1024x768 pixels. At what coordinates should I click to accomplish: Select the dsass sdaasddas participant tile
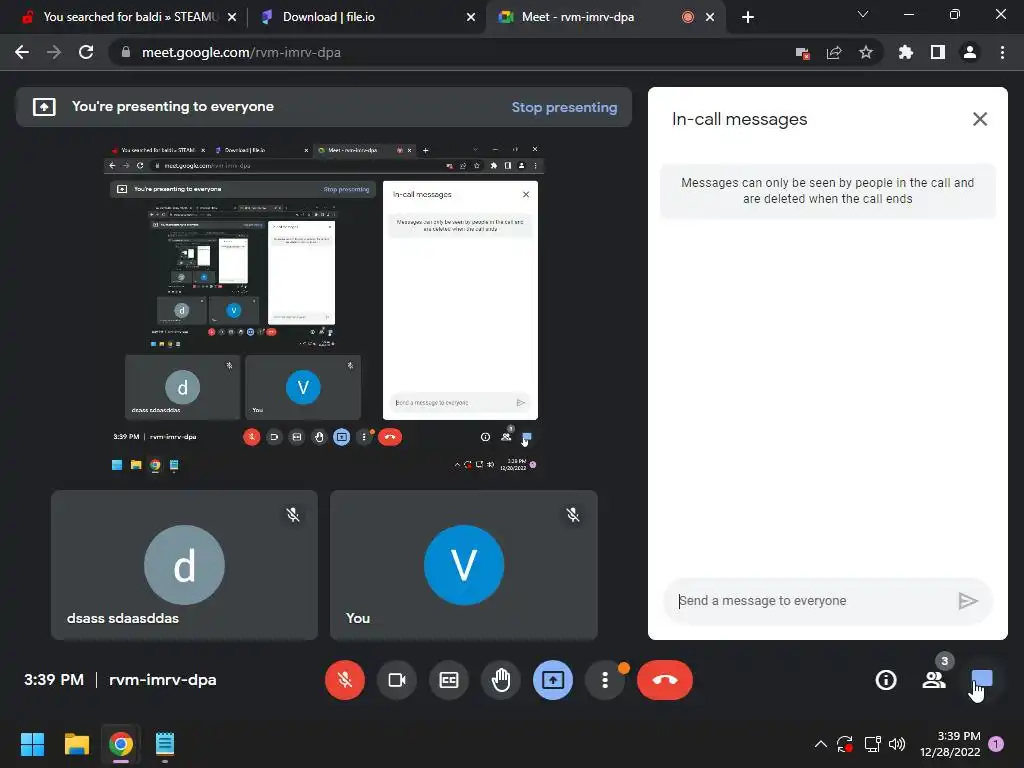click(184, 565)
